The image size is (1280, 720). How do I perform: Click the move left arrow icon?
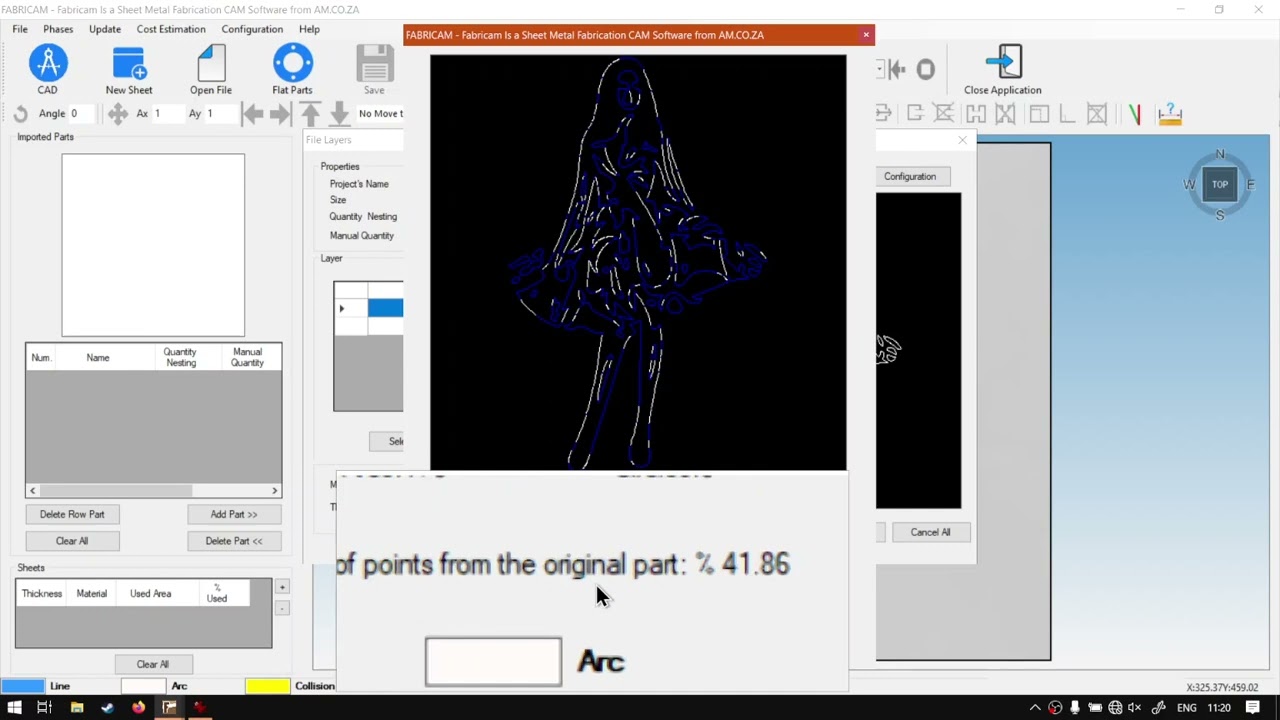pyautogui.click(x=253, y=114)
